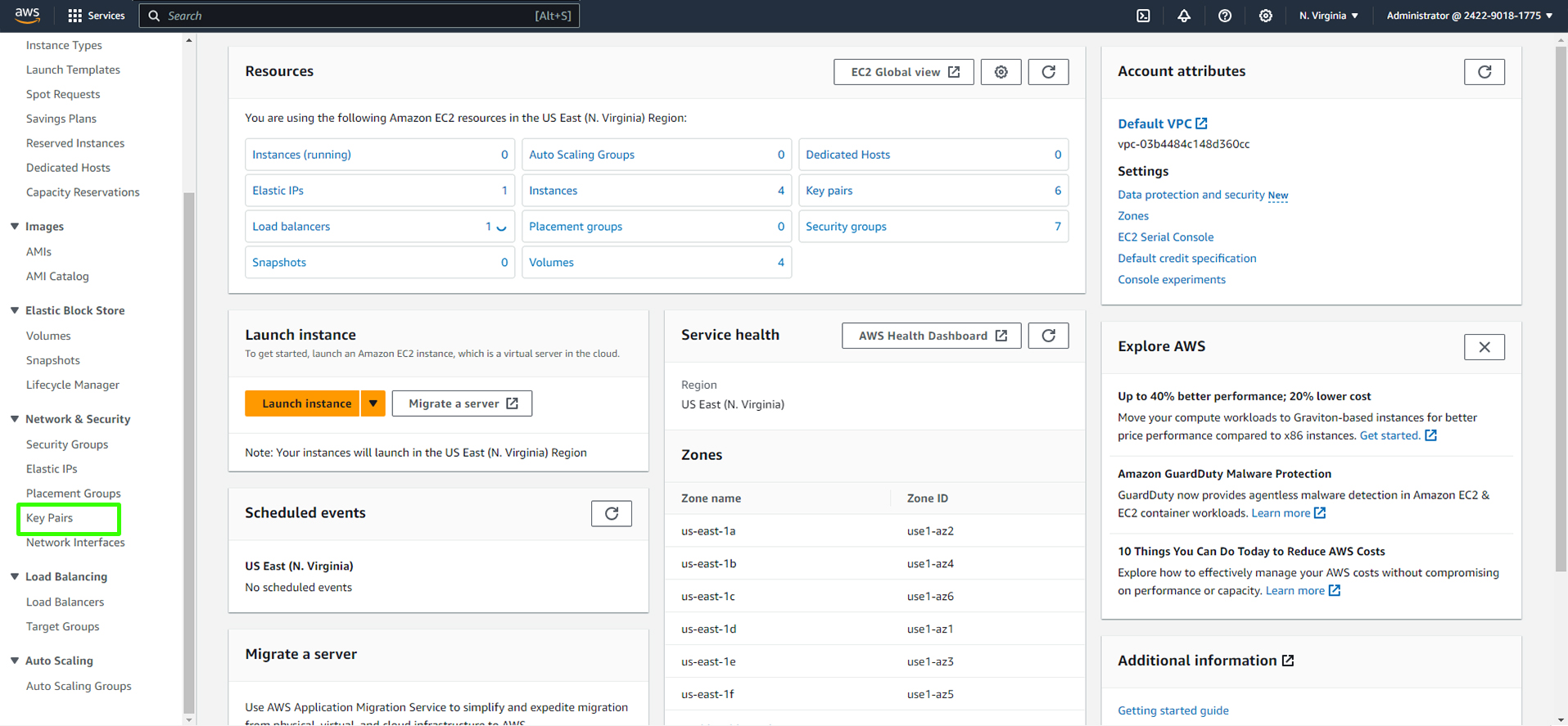Click external icon after Reduce AWS Costs Learn more

tap(1335, 591)
